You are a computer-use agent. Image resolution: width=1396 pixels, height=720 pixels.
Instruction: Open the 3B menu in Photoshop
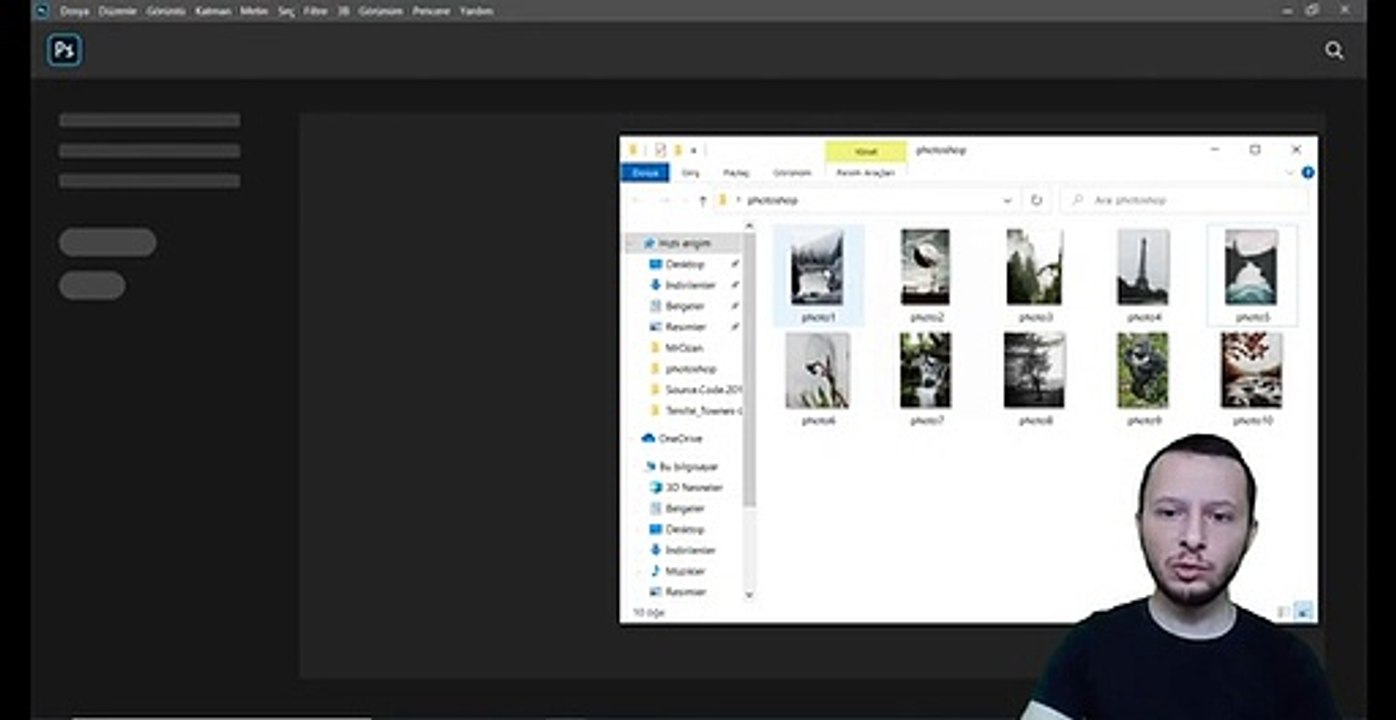pos(343,11)
